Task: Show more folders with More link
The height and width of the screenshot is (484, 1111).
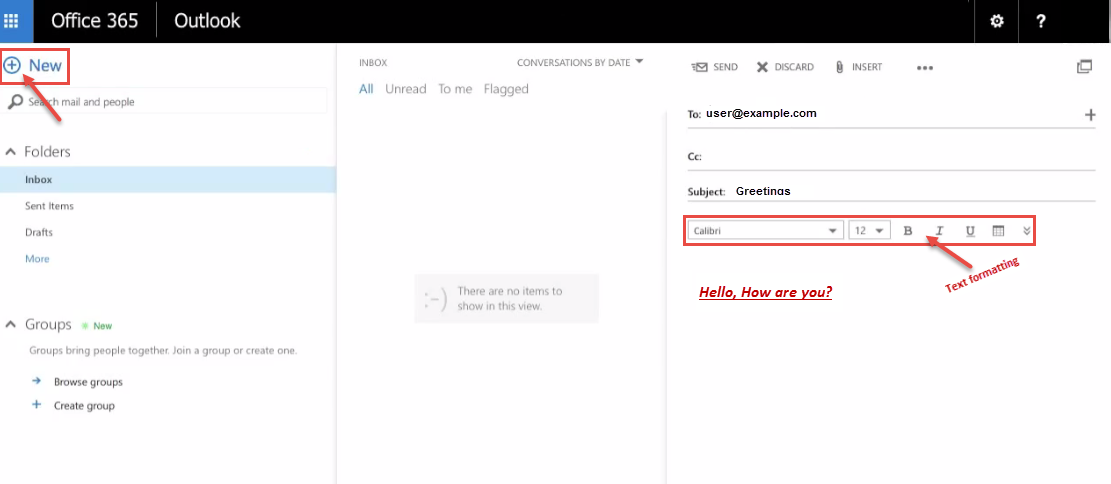Action: [37, 259]
